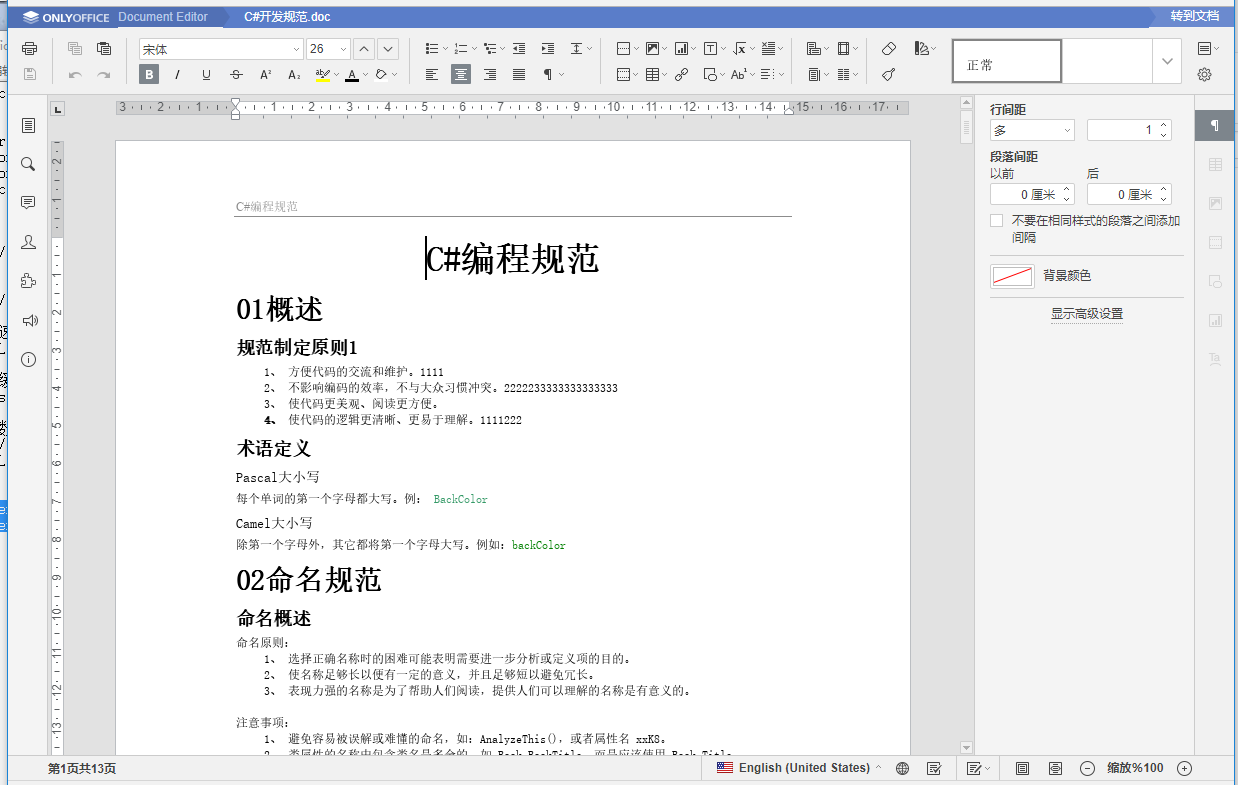Viewport: 1238px width, 785px height.
Task: Toggle paragraph settings tab in right sidebar
Action: tap(1215, 125)
